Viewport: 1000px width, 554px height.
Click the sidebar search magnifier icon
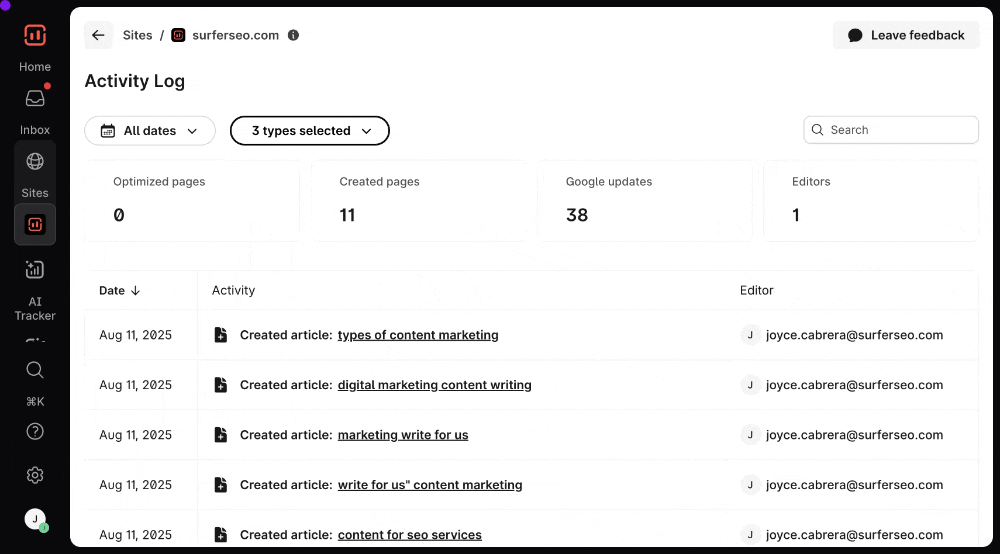[x=35, y=370]
